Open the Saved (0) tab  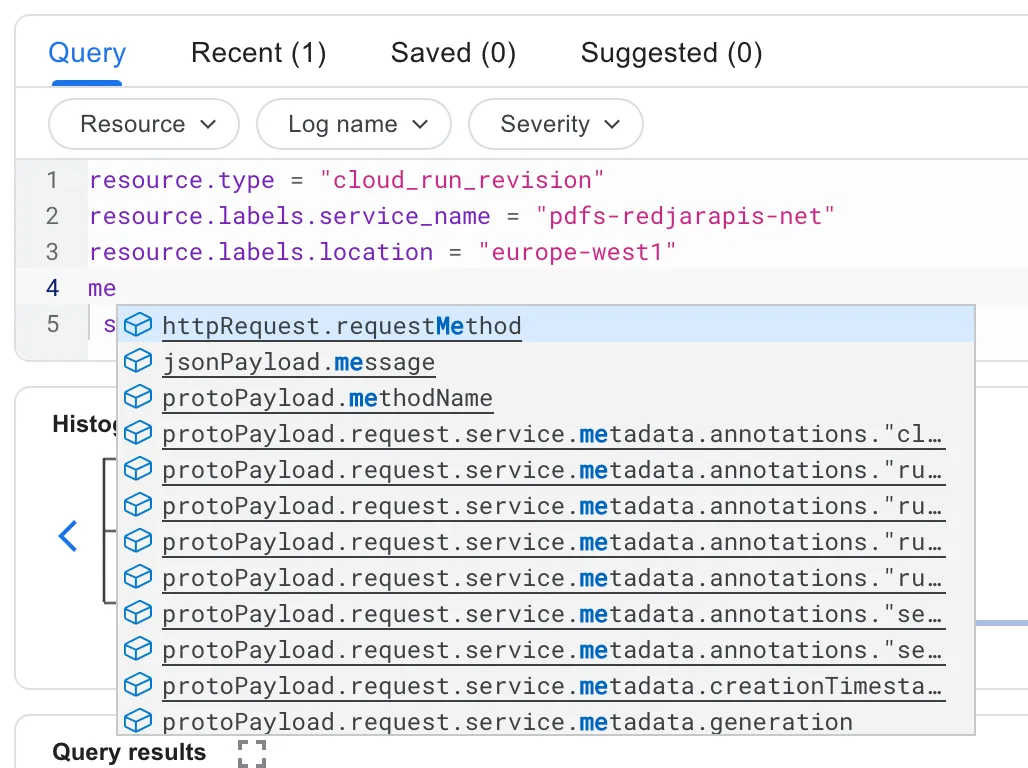pyautogui.click(x=453, y=52)
